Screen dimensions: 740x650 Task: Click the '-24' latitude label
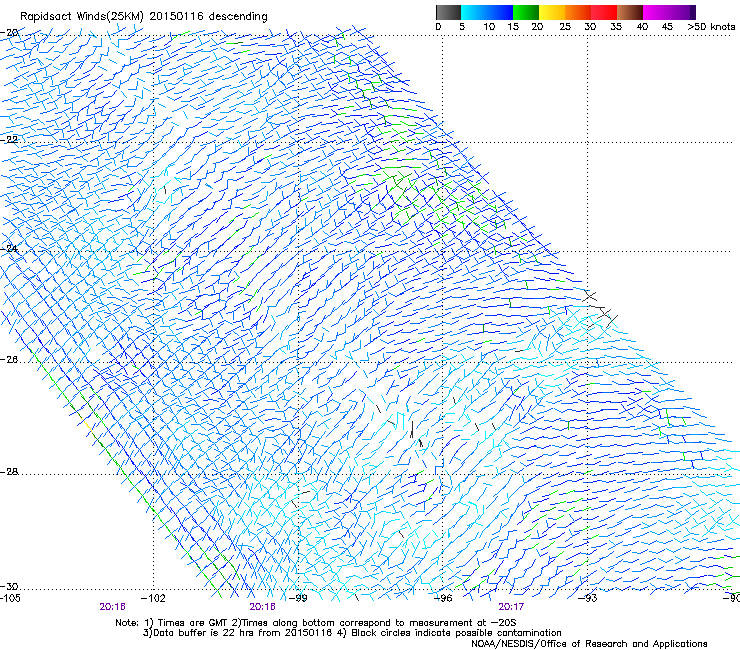click(x=9, y=248)
